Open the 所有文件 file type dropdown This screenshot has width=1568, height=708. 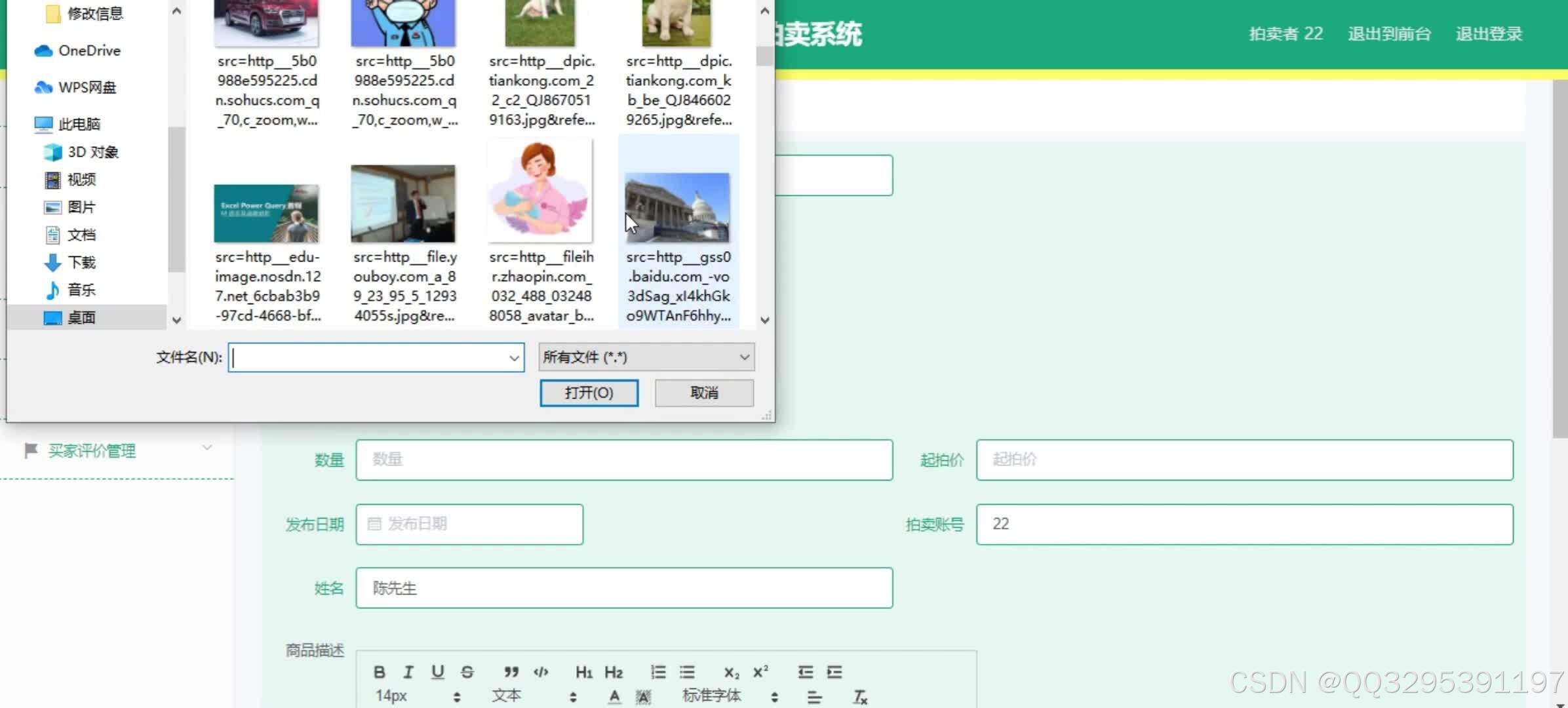(646, 357)
